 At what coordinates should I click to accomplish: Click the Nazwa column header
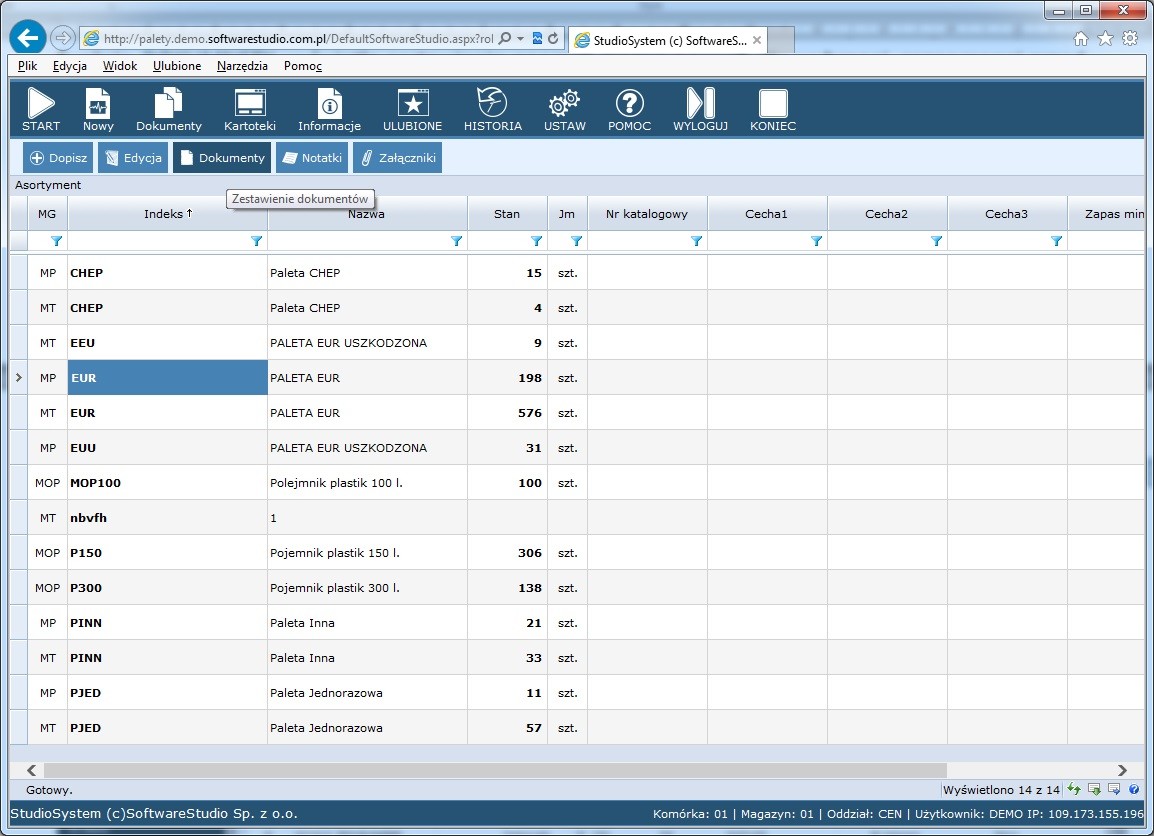tap(367, 213)
